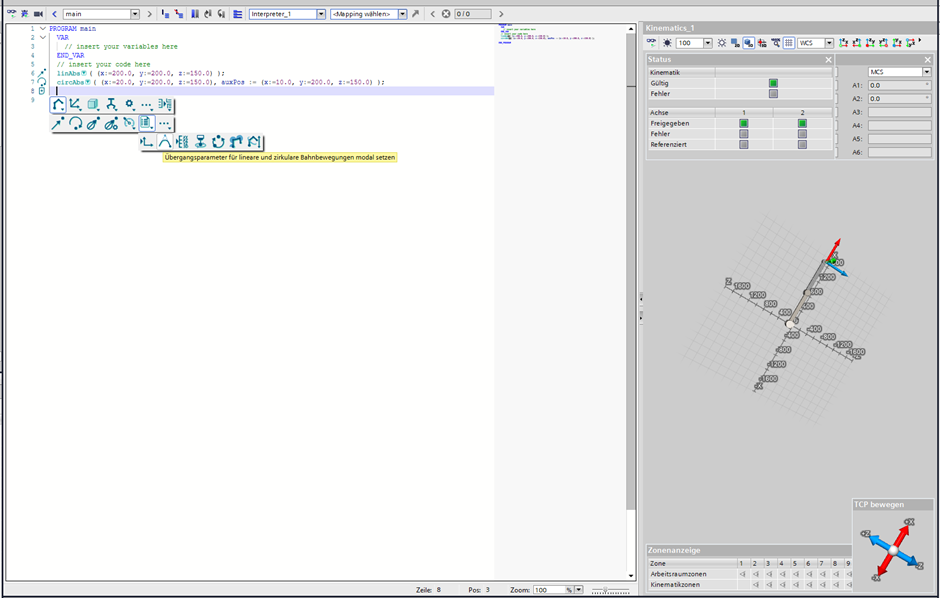Screen dimensions: 940x598
Task: Select the circular arc motion icon
Action: [x=75, y=124]
